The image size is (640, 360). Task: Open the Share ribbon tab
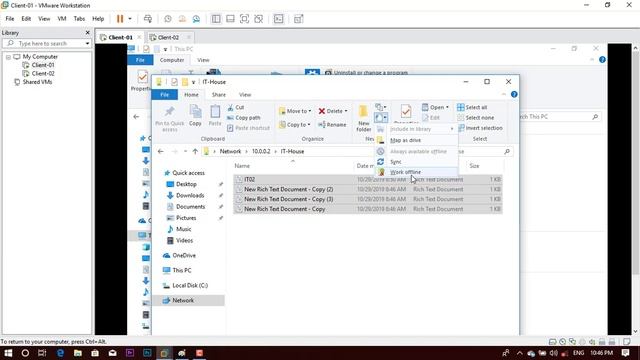(x=219, y=95)
